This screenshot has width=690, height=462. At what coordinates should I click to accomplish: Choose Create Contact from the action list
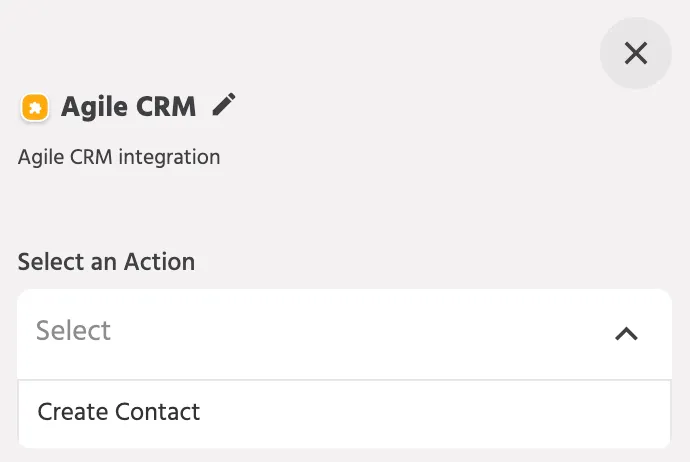pos(344,412)
